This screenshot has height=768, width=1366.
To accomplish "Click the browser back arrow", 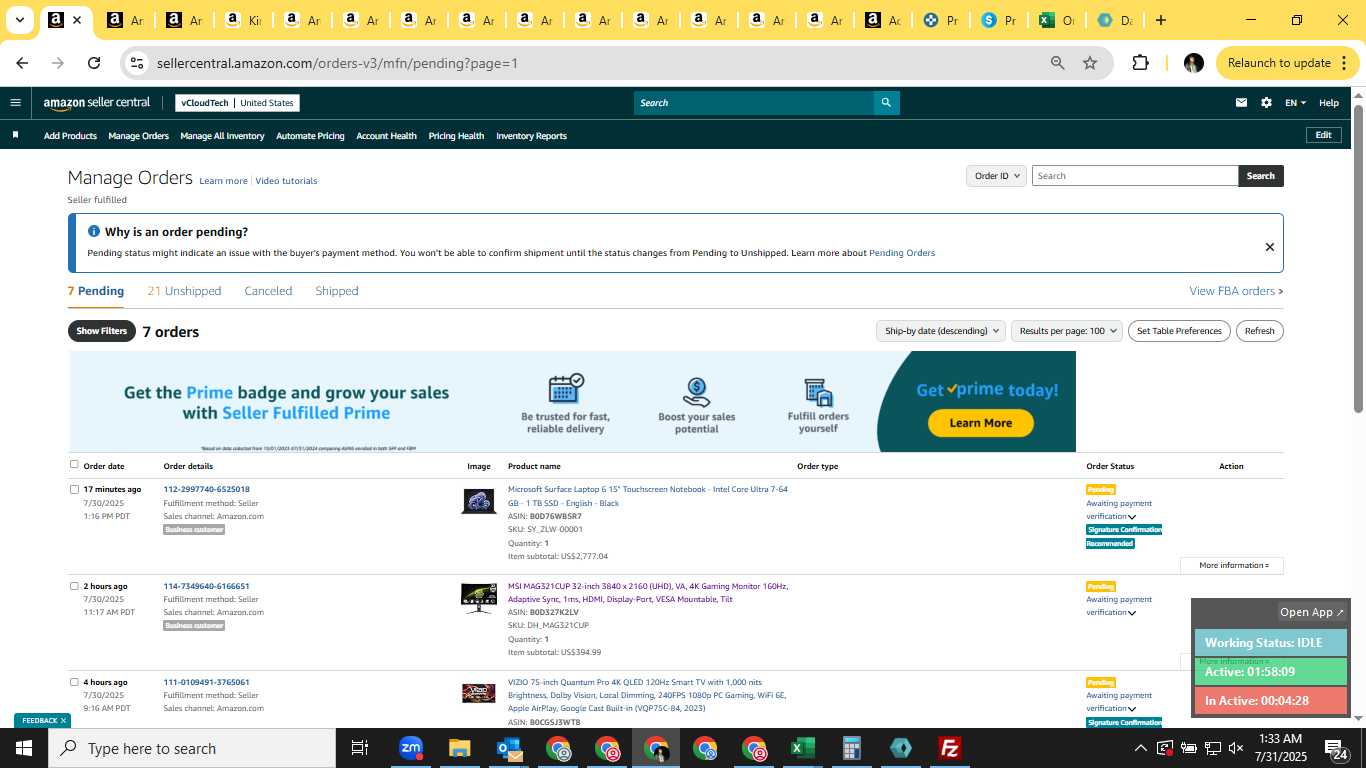I will point(22,63).
